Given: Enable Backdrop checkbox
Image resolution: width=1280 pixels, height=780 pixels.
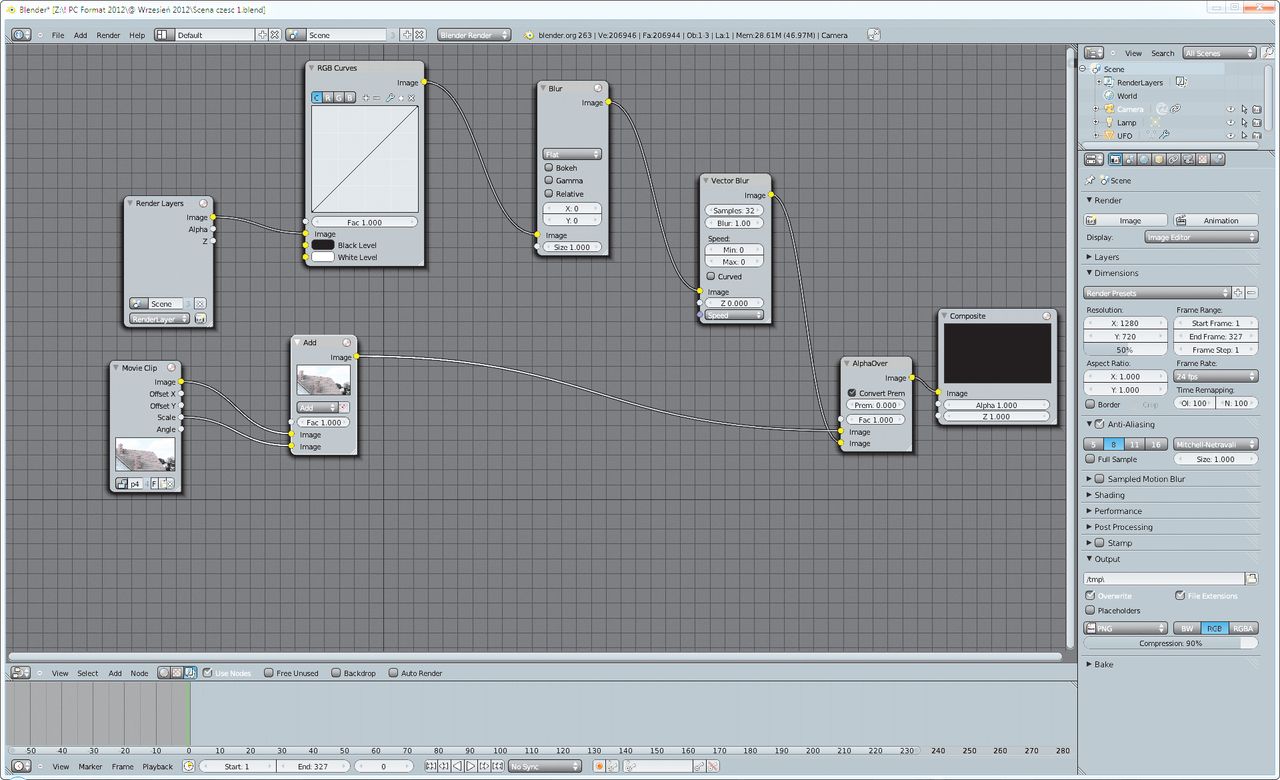Looking at the screenshot, I should [x=336, y=673].
